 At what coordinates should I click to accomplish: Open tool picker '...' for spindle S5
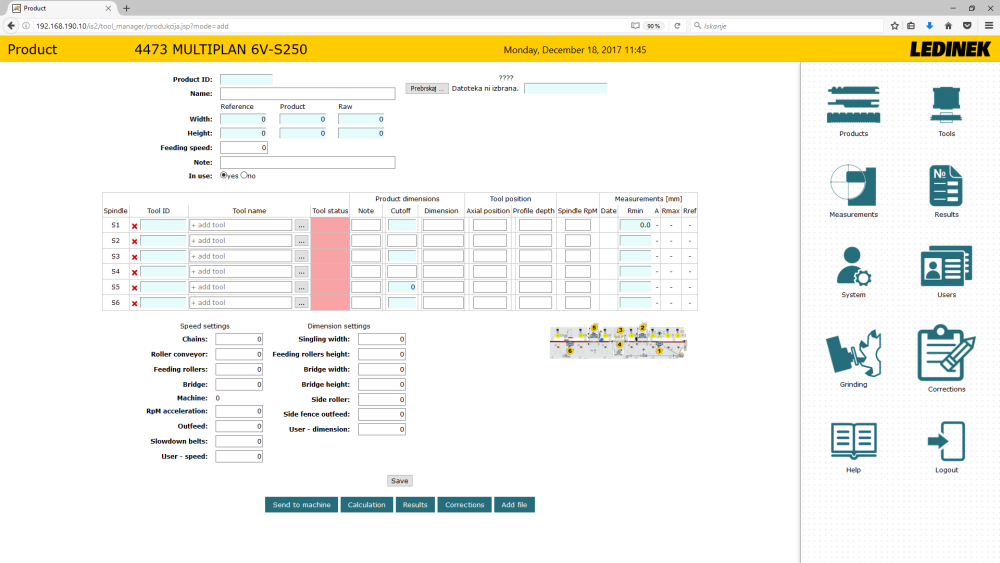click(x=302, y=287)
